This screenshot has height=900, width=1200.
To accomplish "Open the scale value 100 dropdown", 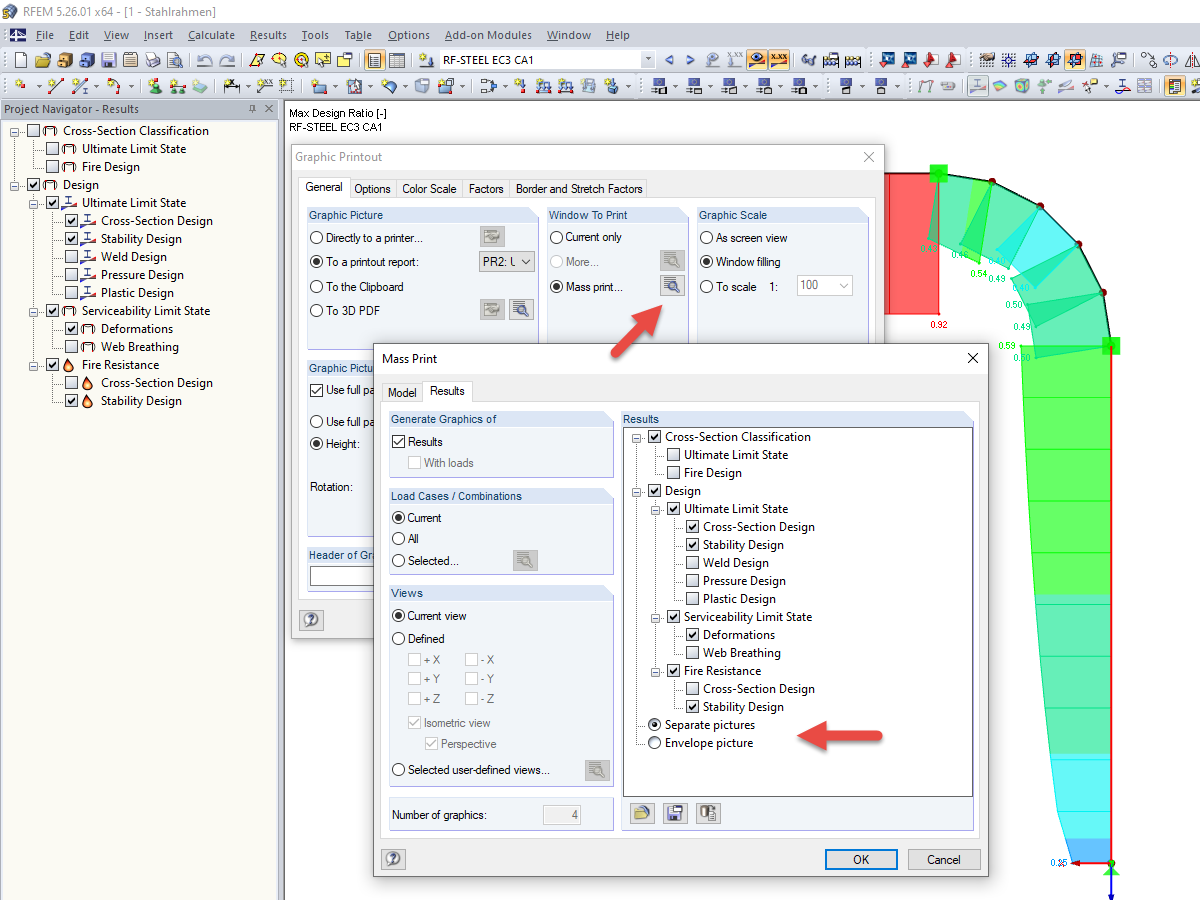I will (842, 286).
